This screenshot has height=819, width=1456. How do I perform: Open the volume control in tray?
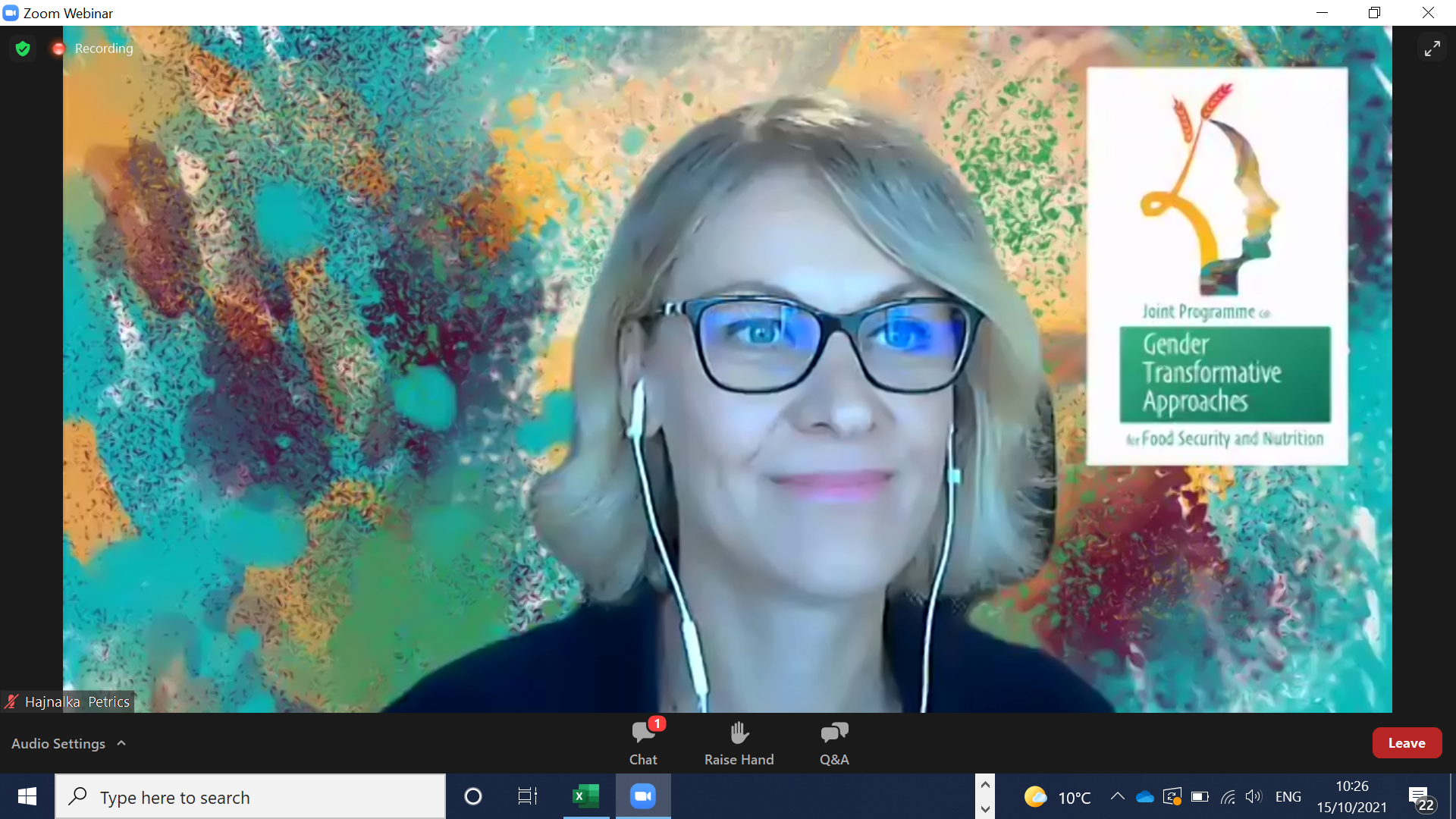(x=1253, y=796)
